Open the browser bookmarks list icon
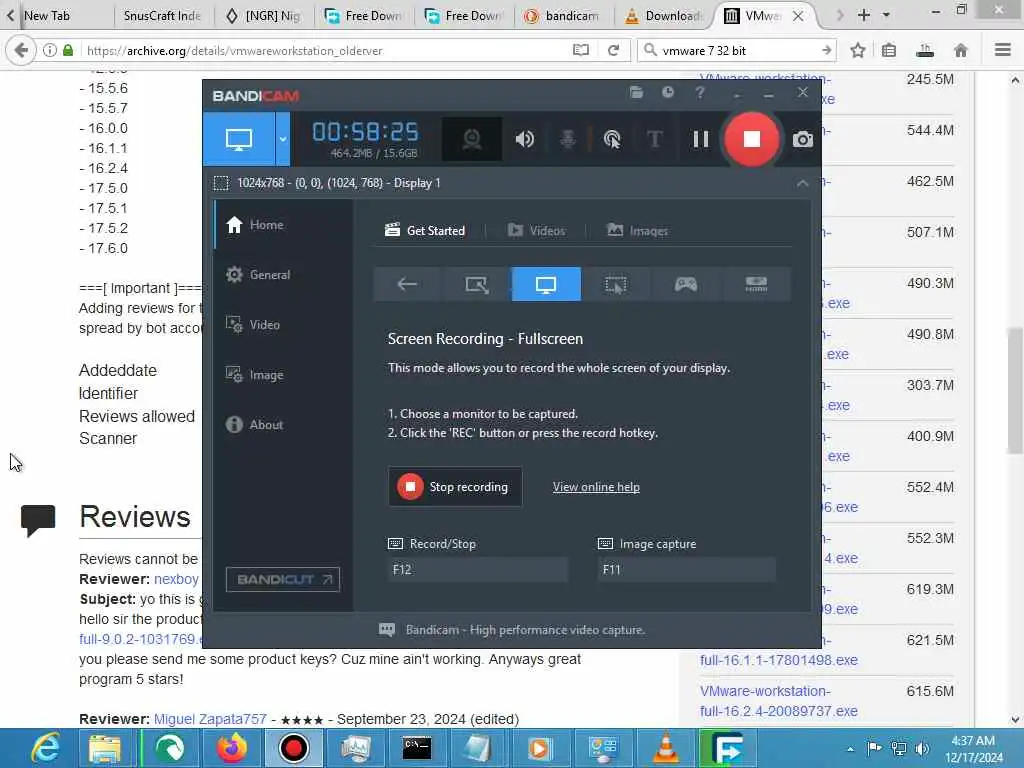This screenshot has height=768, width=1024. tap(889, 50)
